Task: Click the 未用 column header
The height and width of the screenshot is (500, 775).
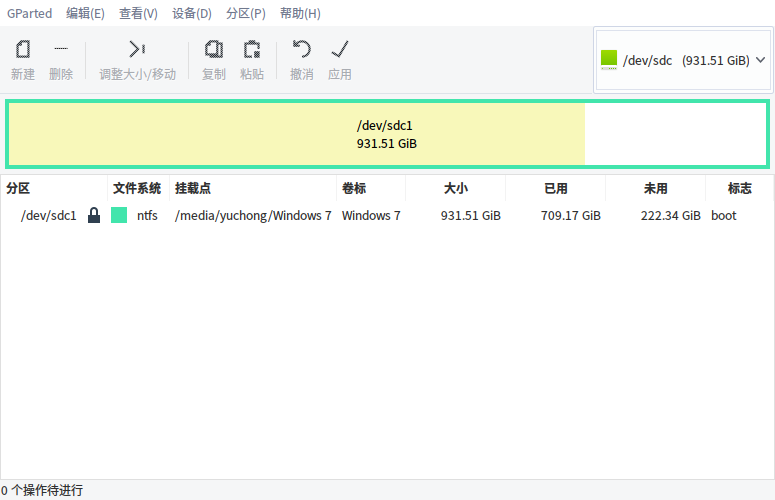Action: point(655,188)
